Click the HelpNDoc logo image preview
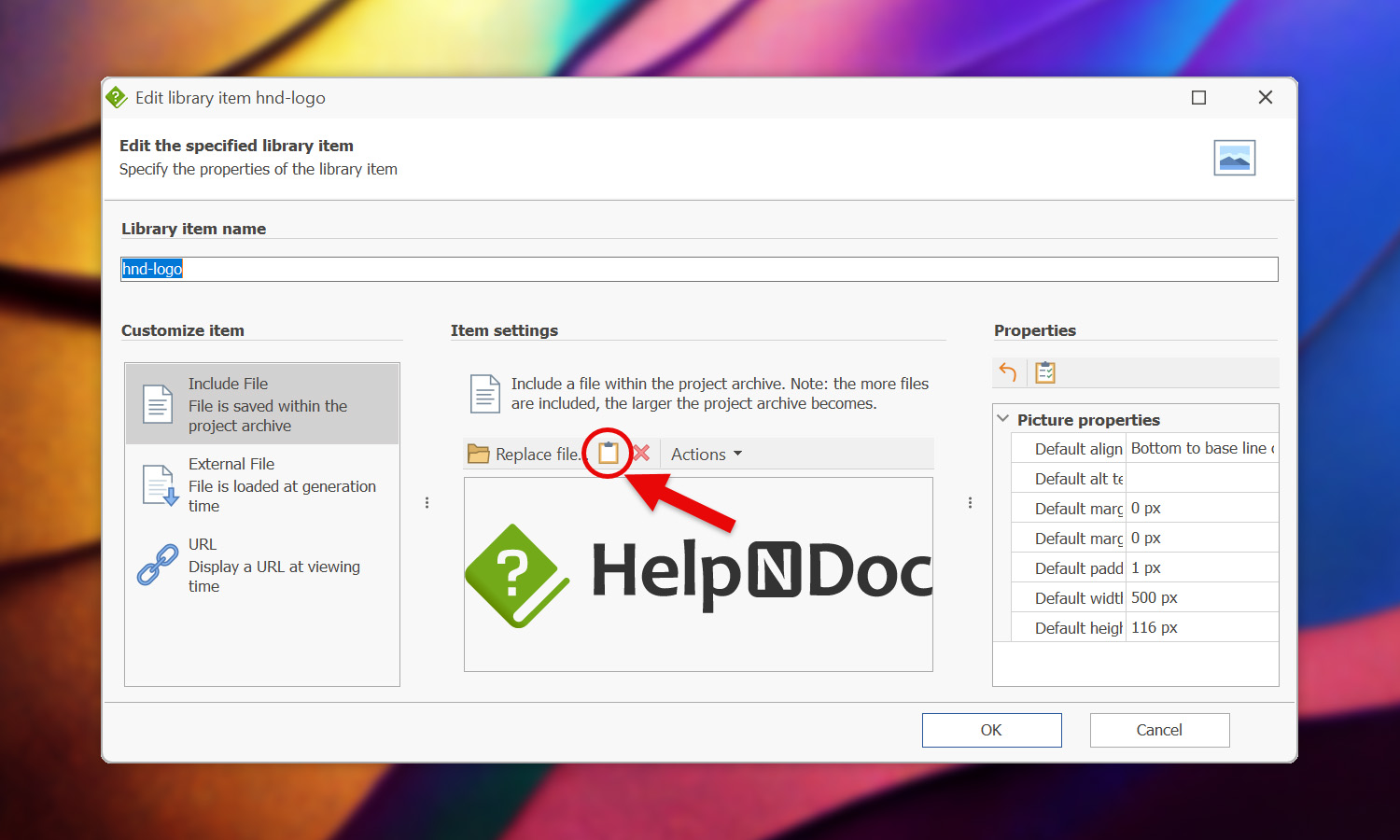 tap(698, 574)
